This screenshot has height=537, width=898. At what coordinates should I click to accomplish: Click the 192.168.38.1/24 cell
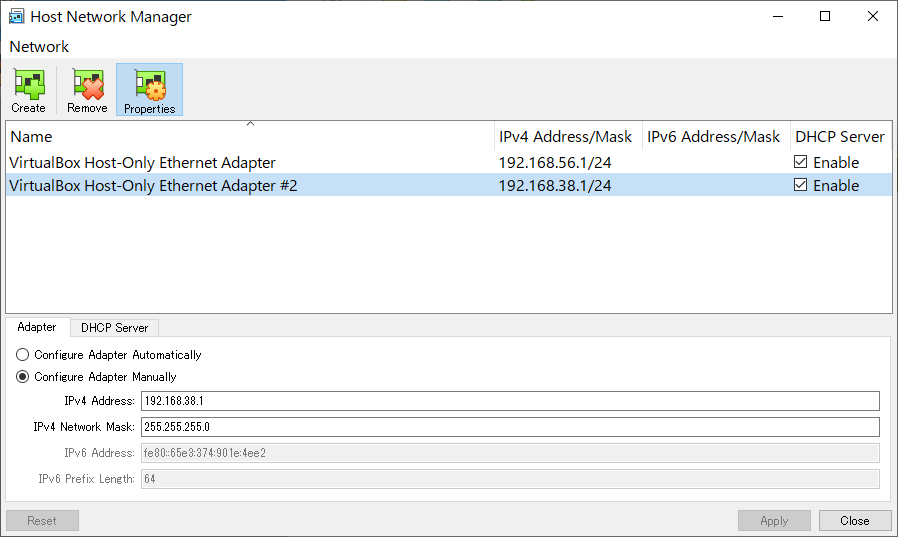[555, 186]
